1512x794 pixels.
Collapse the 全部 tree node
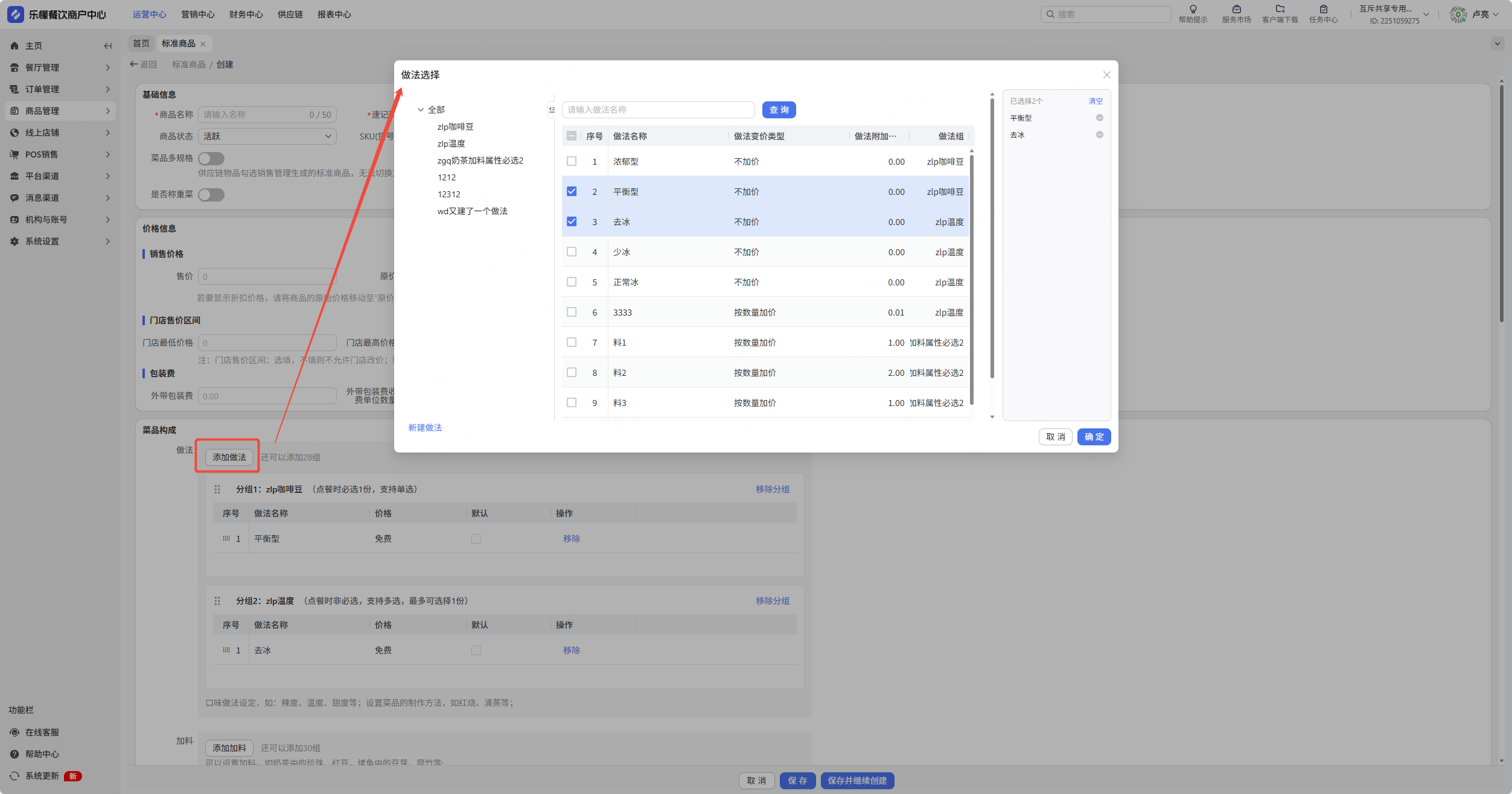click(421, 110)
